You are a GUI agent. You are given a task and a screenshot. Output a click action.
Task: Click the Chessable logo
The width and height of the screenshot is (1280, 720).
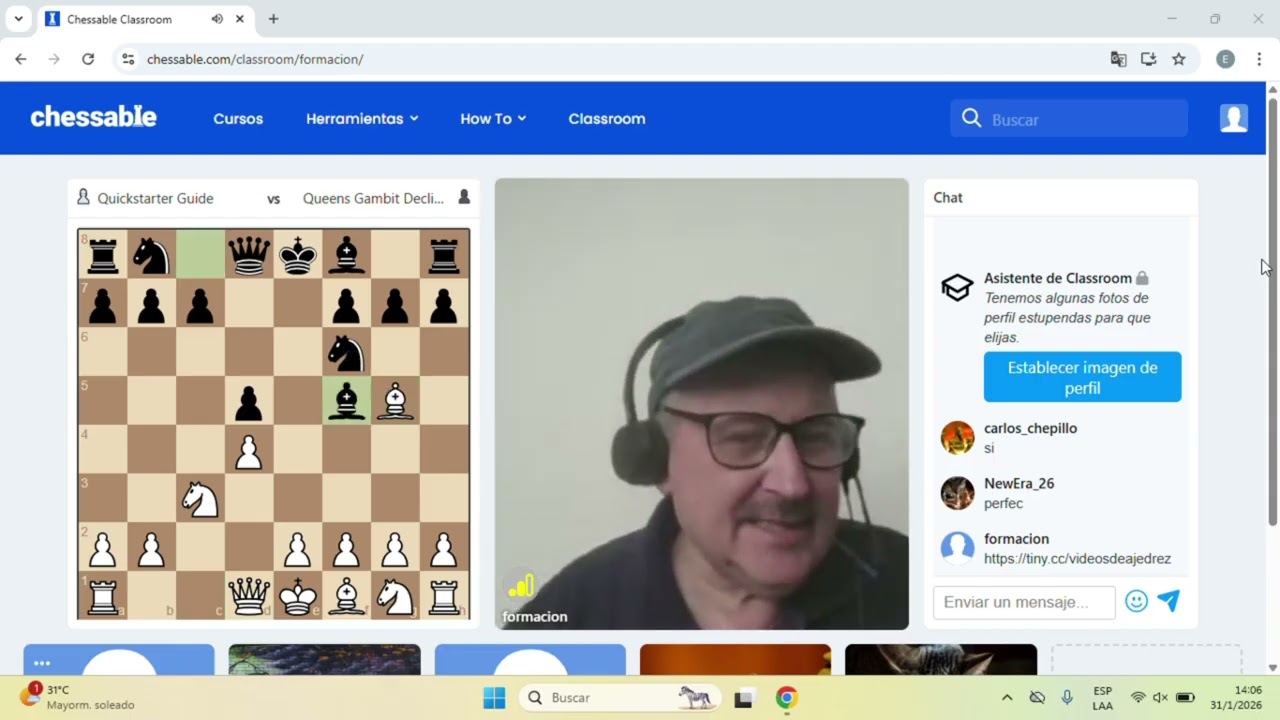pos(93,118)
